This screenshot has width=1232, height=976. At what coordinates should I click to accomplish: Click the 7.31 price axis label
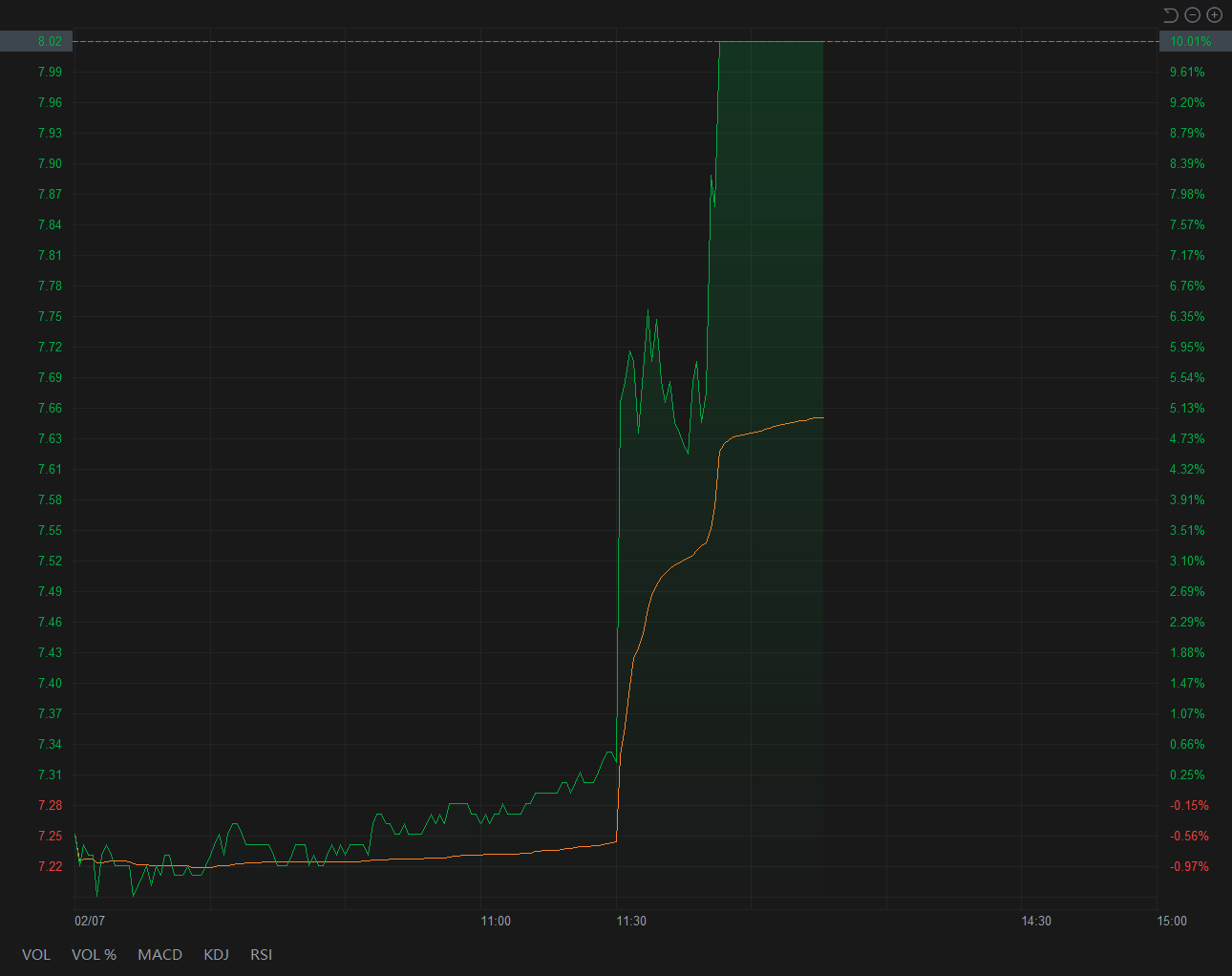coord(50,774)
